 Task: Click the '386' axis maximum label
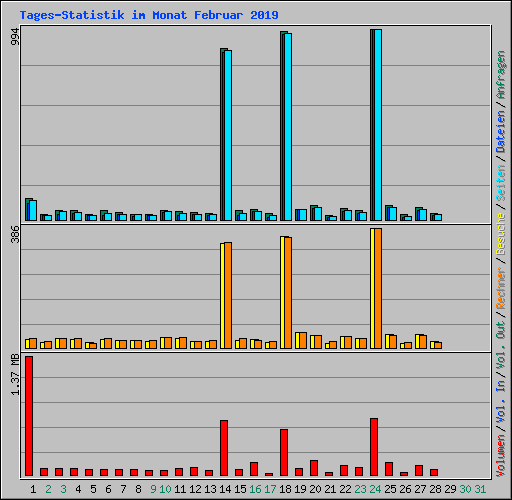click(15, 234)
